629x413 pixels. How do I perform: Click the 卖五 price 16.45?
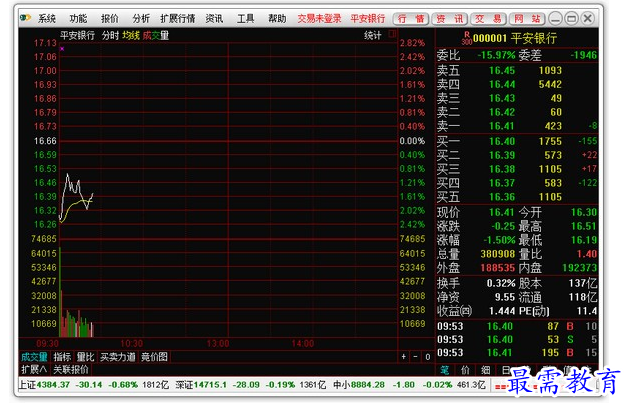coord(502,71)
